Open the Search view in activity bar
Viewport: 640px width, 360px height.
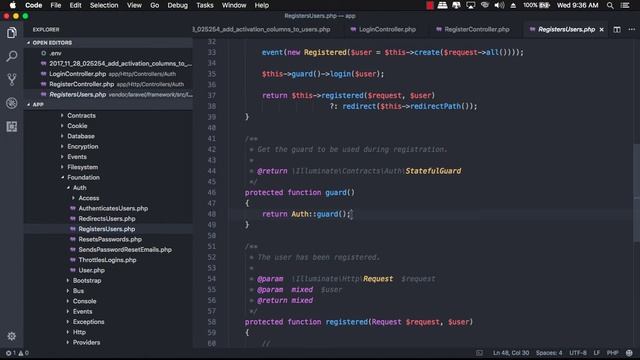point(11,56)
